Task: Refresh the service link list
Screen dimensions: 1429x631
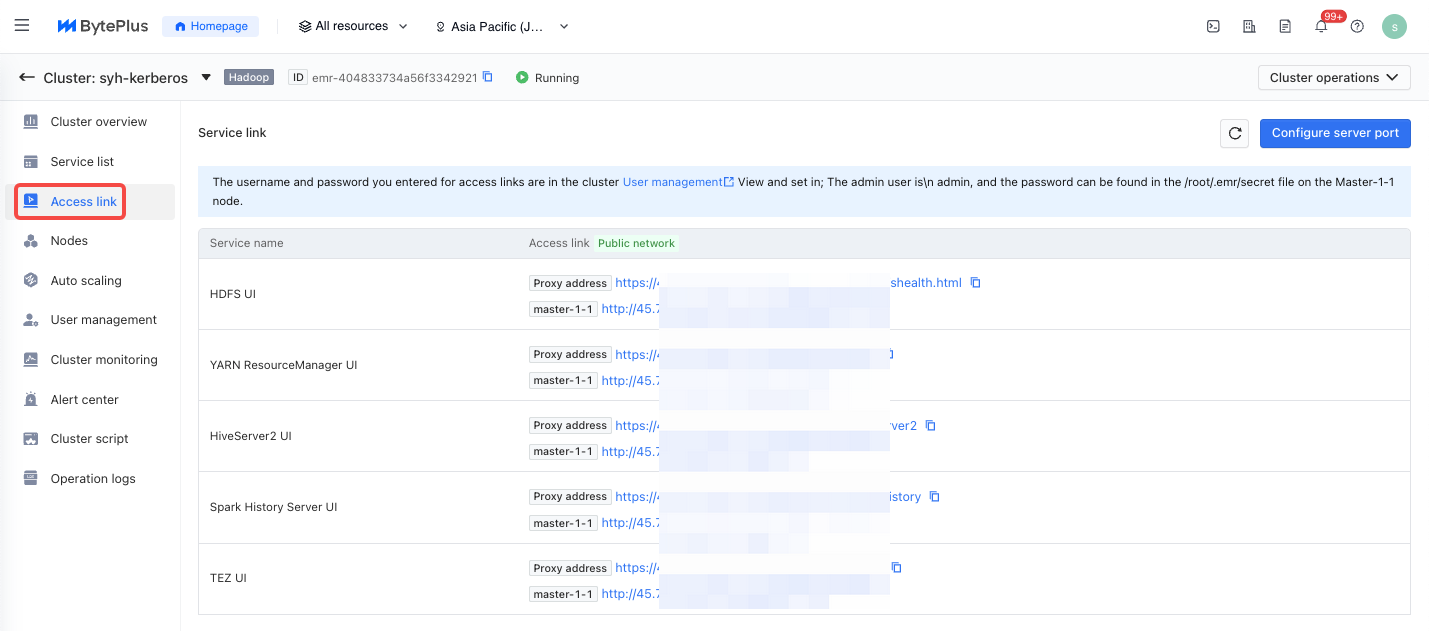Action: [x=1235, y=133]
